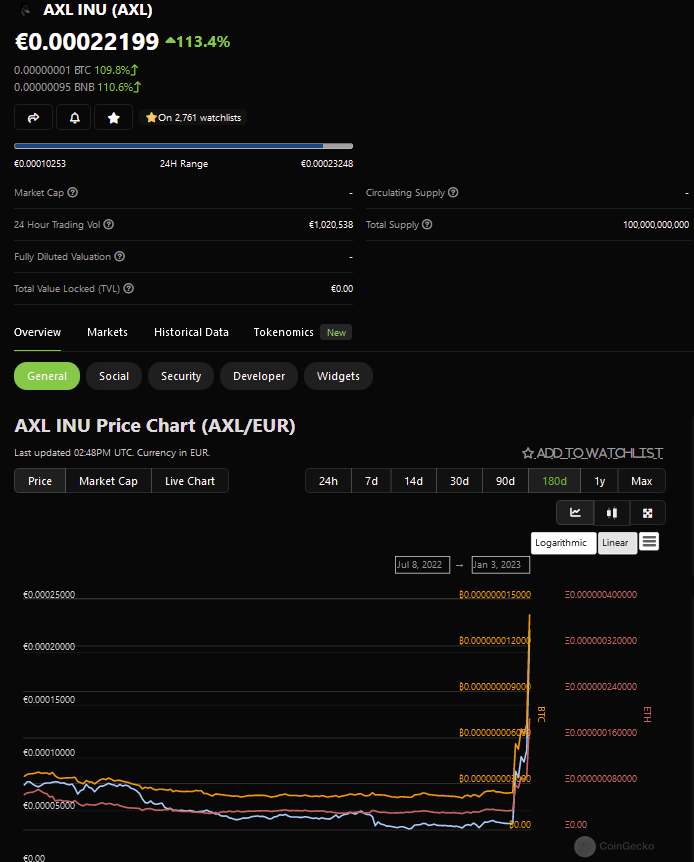This screenshot has width=694, height=862.
Task: Open the Tokenomics tab
Action: pos(284,332)
